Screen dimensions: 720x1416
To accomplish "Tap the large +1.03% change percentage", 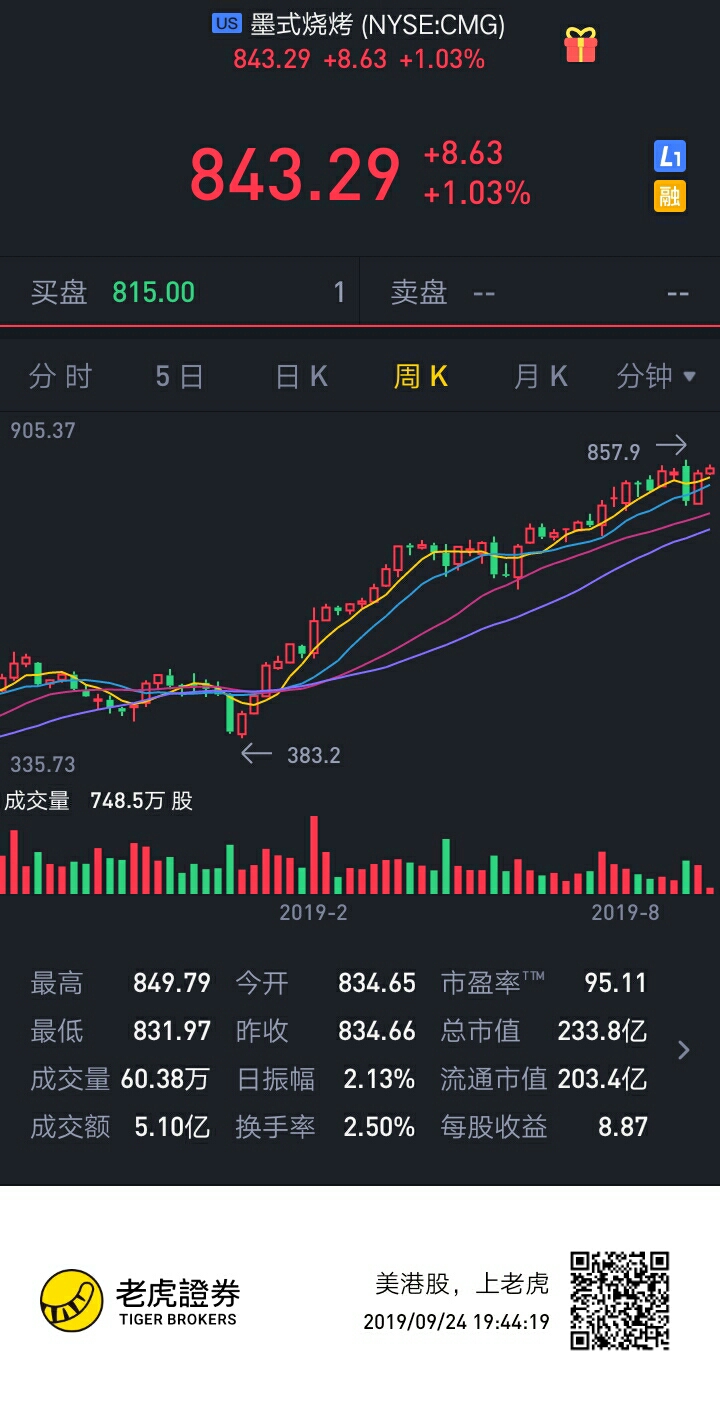I will [x=477, y=192].
